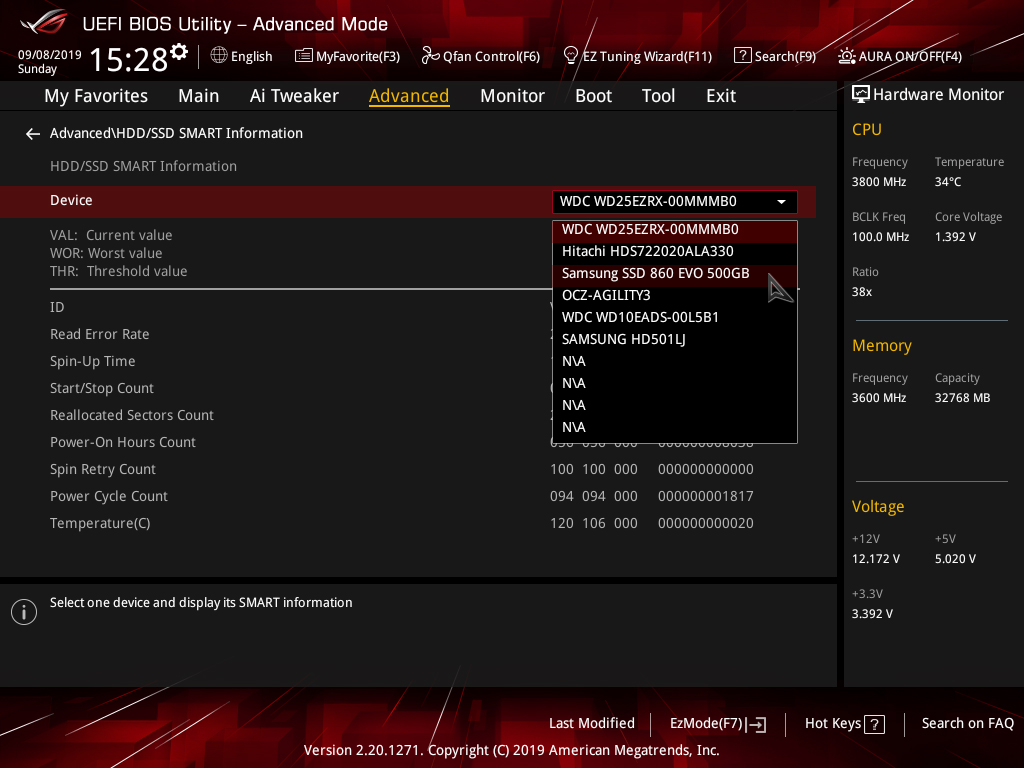Viewport: 1024px width, 768px height.
Task: Click +3.3V value 3.392 V
Action: pyautogui.click(x=872, y=614)
